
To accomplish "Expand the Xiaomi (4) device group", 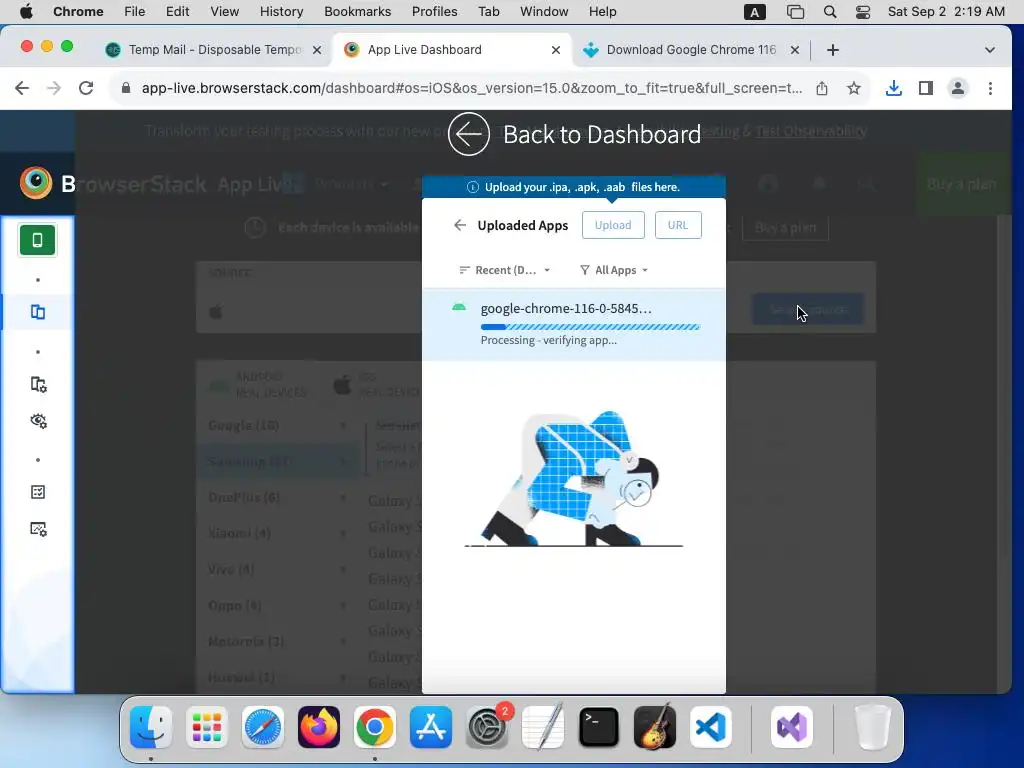I will [x=277, y=534].
